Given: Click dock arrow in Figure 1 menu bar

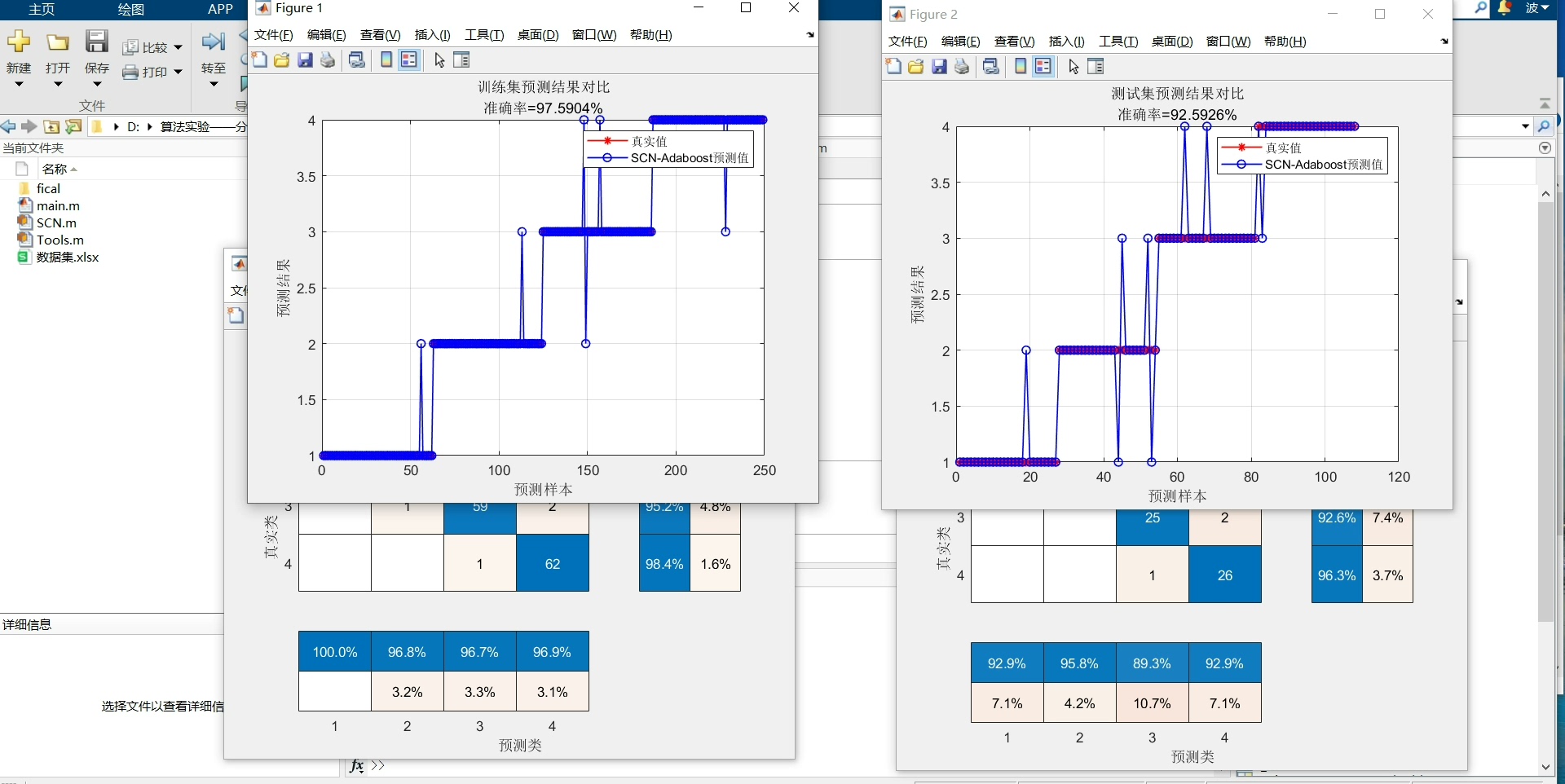Looking at the screenshot, I should pyautogui.click(x=810, y=35).
